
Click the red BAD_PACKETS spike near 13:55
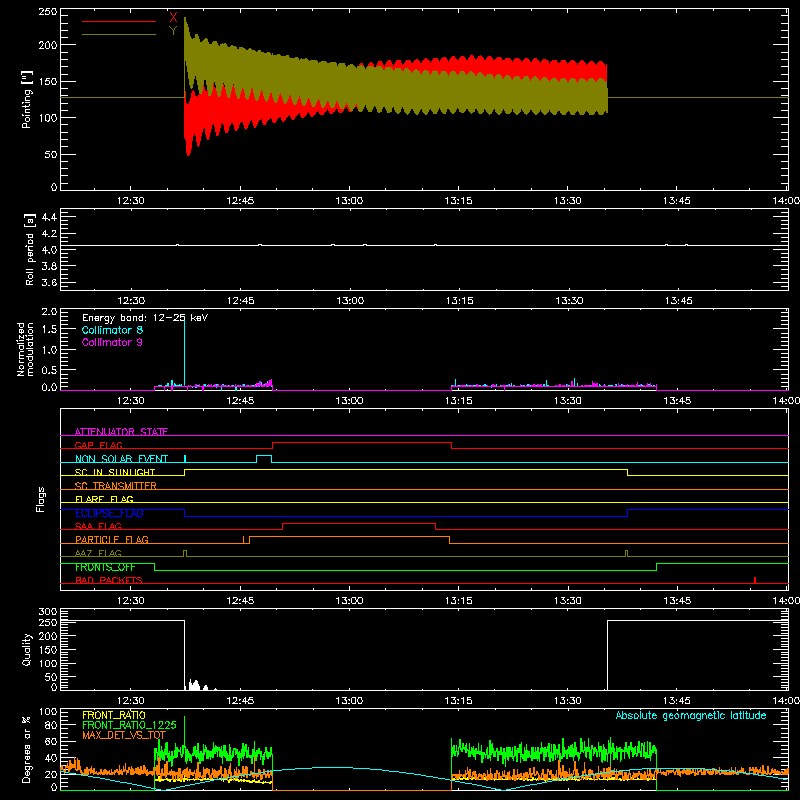pos(755,580)
